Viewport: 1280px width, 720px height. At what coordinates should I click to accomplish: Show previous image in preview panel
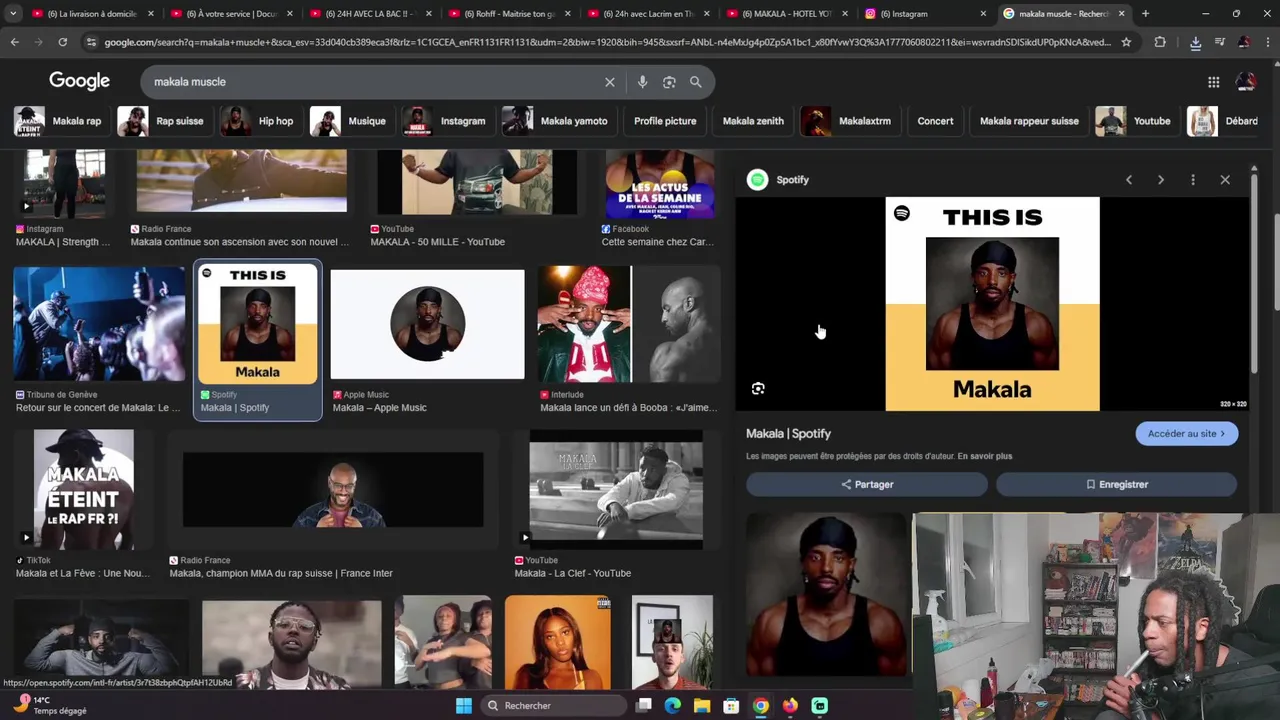pos(1129,180)
